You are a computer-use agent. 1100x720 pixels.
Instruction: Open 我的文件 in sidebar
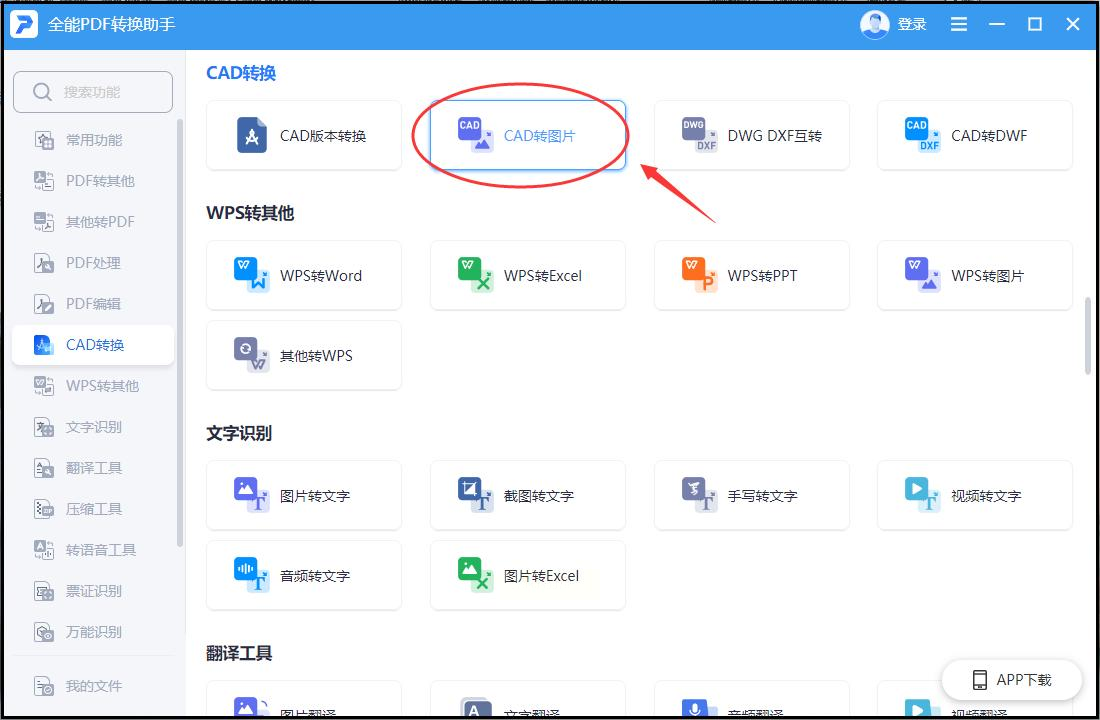pyautogui.click(x=93, y=686)
